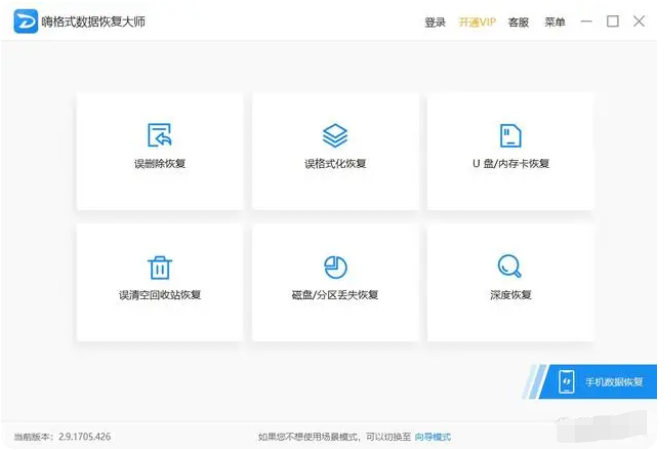
Task: Click 登录 to sign in
Action: pyautogui.click(x=435, y=22)
